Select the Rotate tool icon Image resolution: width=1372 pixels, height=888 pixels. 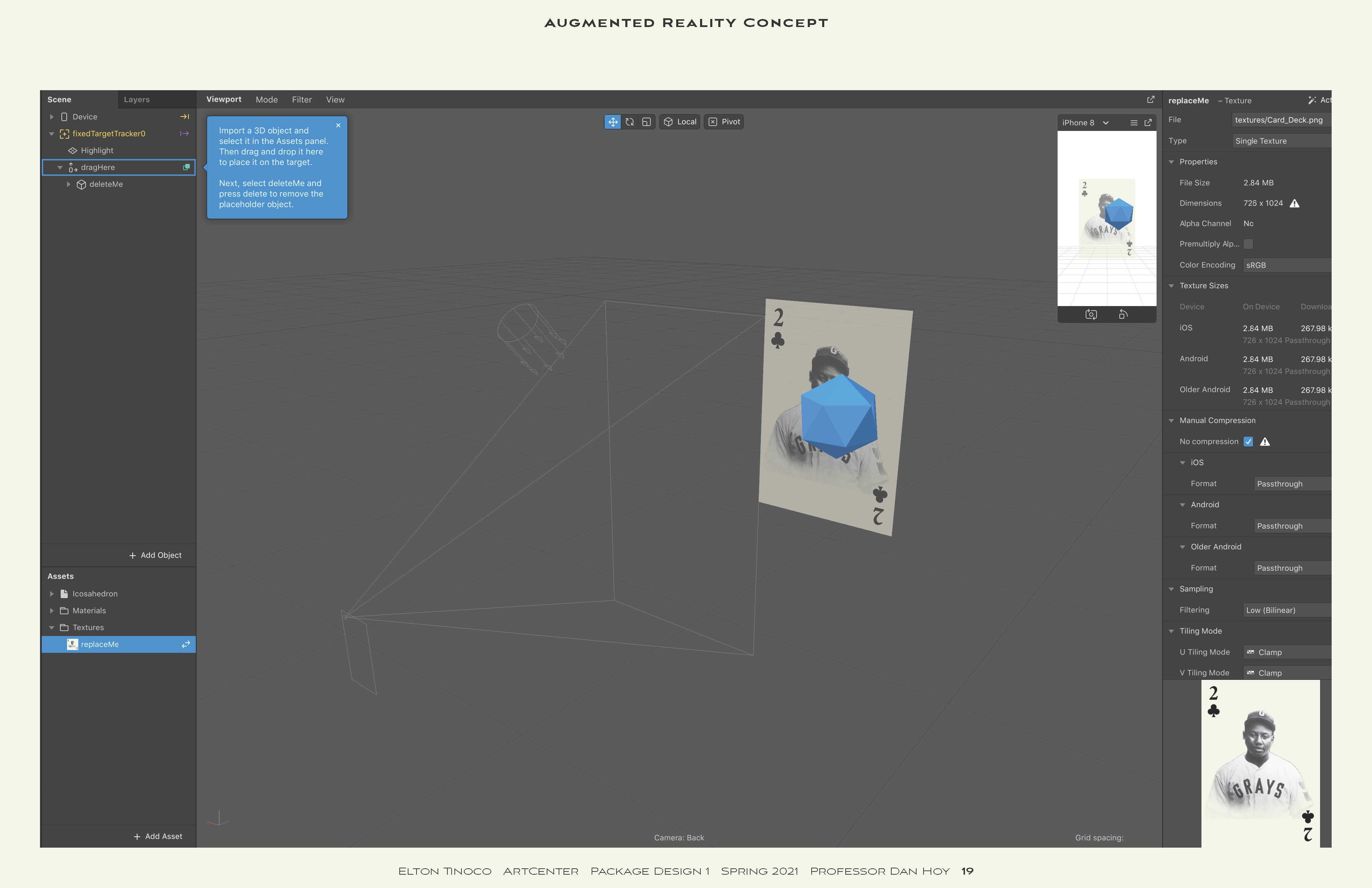pyautogui.click(x=630, y=122)
